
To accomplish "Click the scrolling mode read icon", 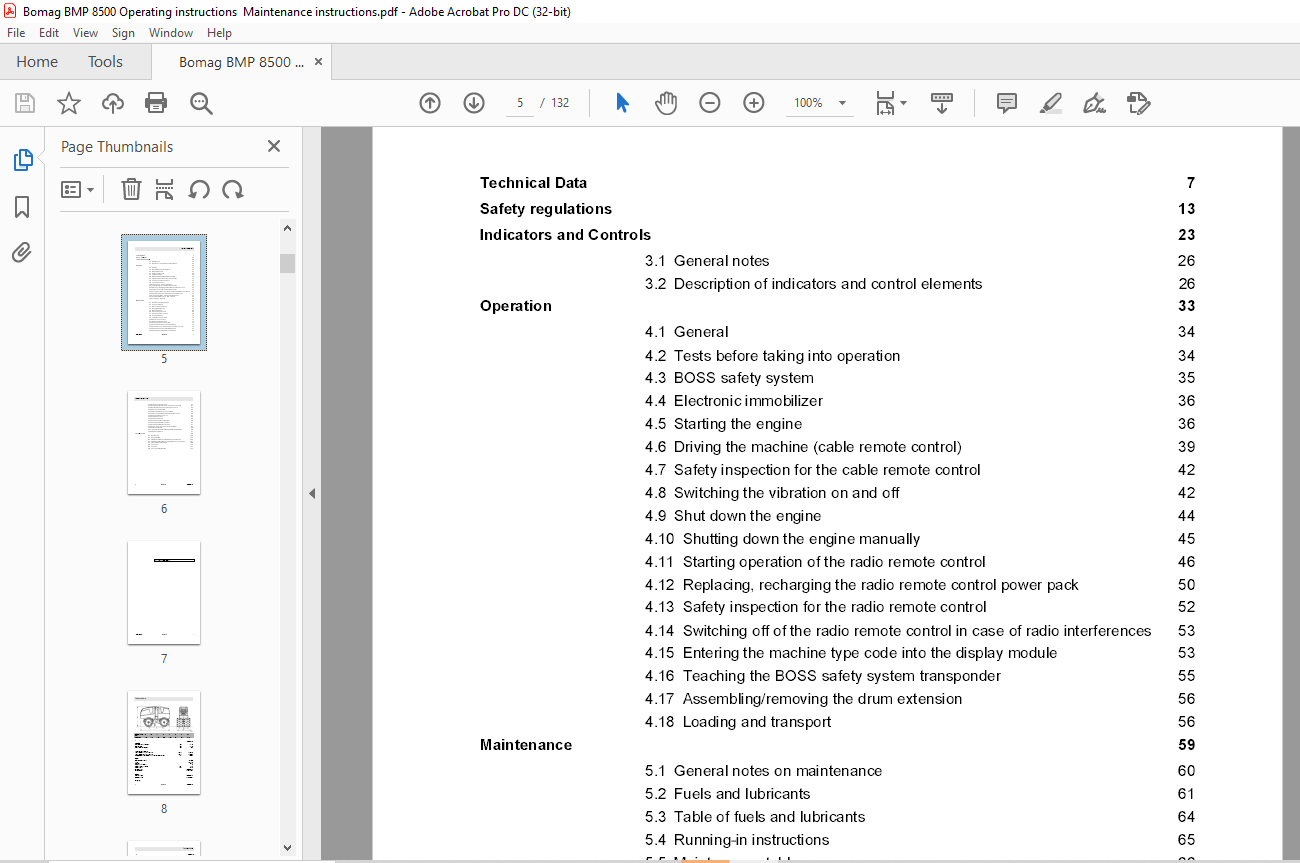I will [x=942, y=103].
